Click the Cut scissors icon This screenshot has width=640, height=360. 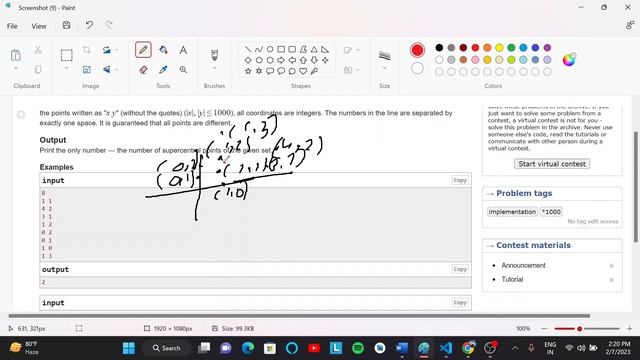(38, 50)
